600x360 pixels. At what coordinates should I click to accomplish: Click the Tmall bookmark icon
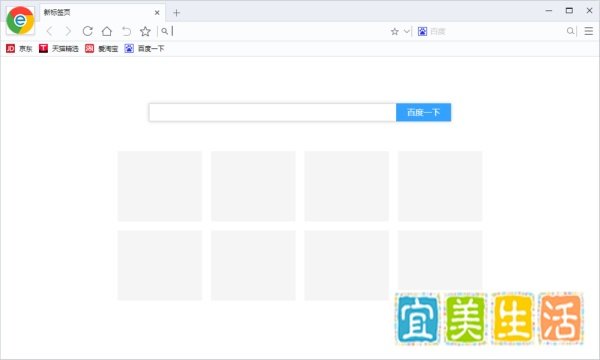(43, 49)
